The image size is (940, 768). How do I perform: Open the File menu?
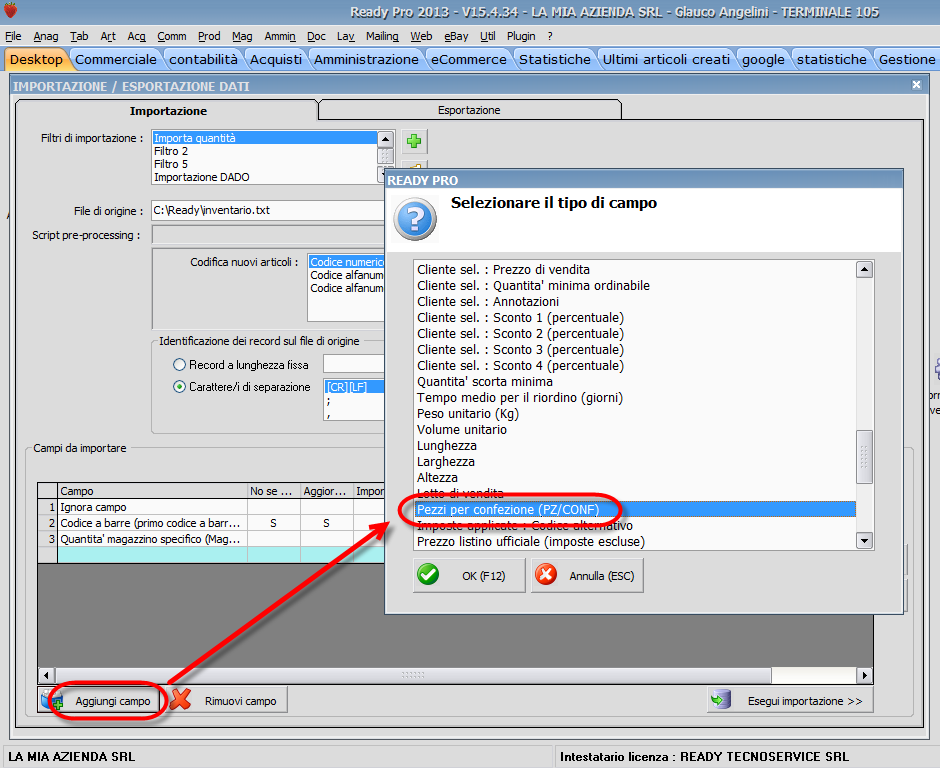point(13,36)
